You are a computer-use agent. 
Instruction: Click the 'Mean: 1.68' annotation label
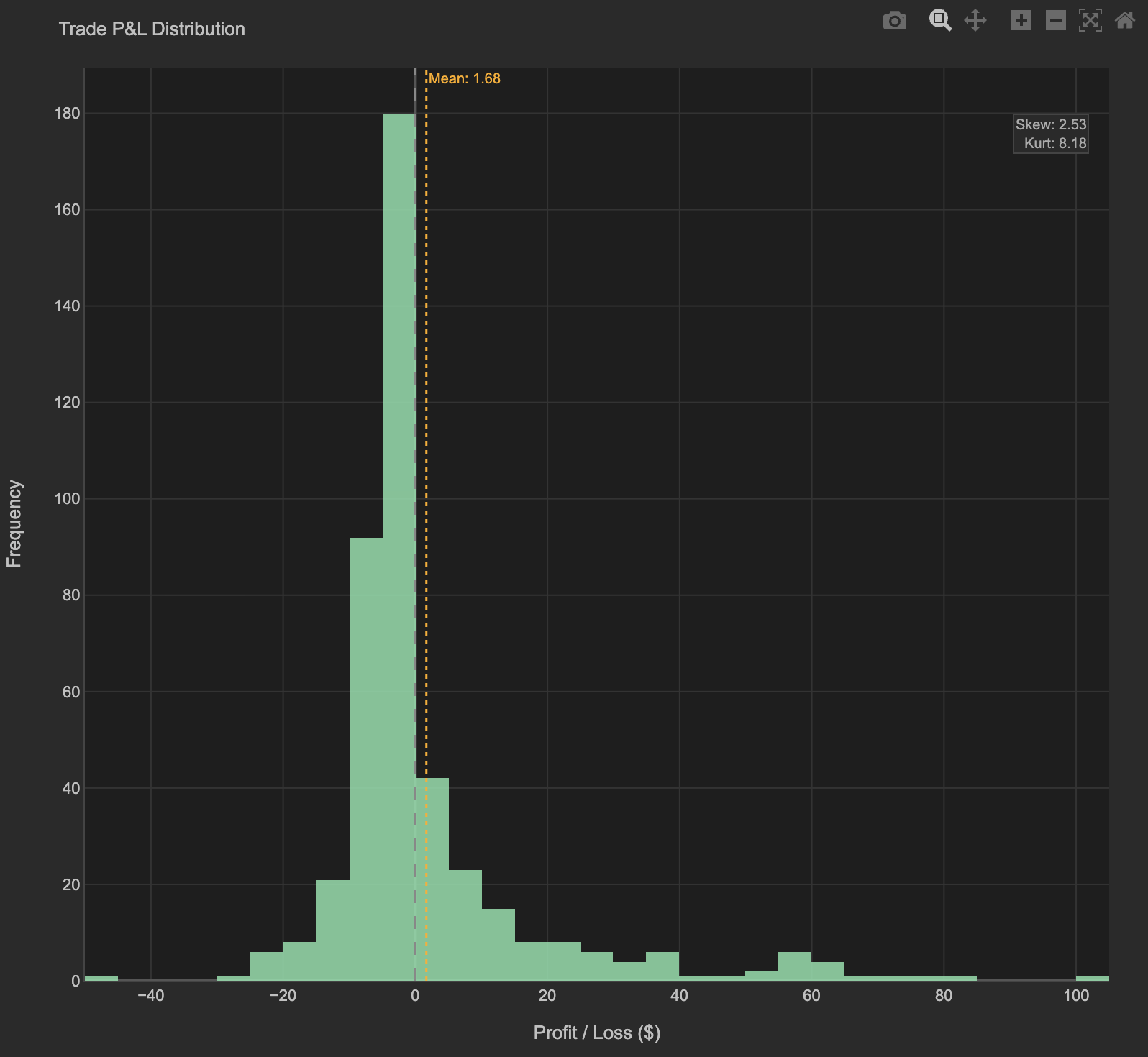click(x=465, y=78)
